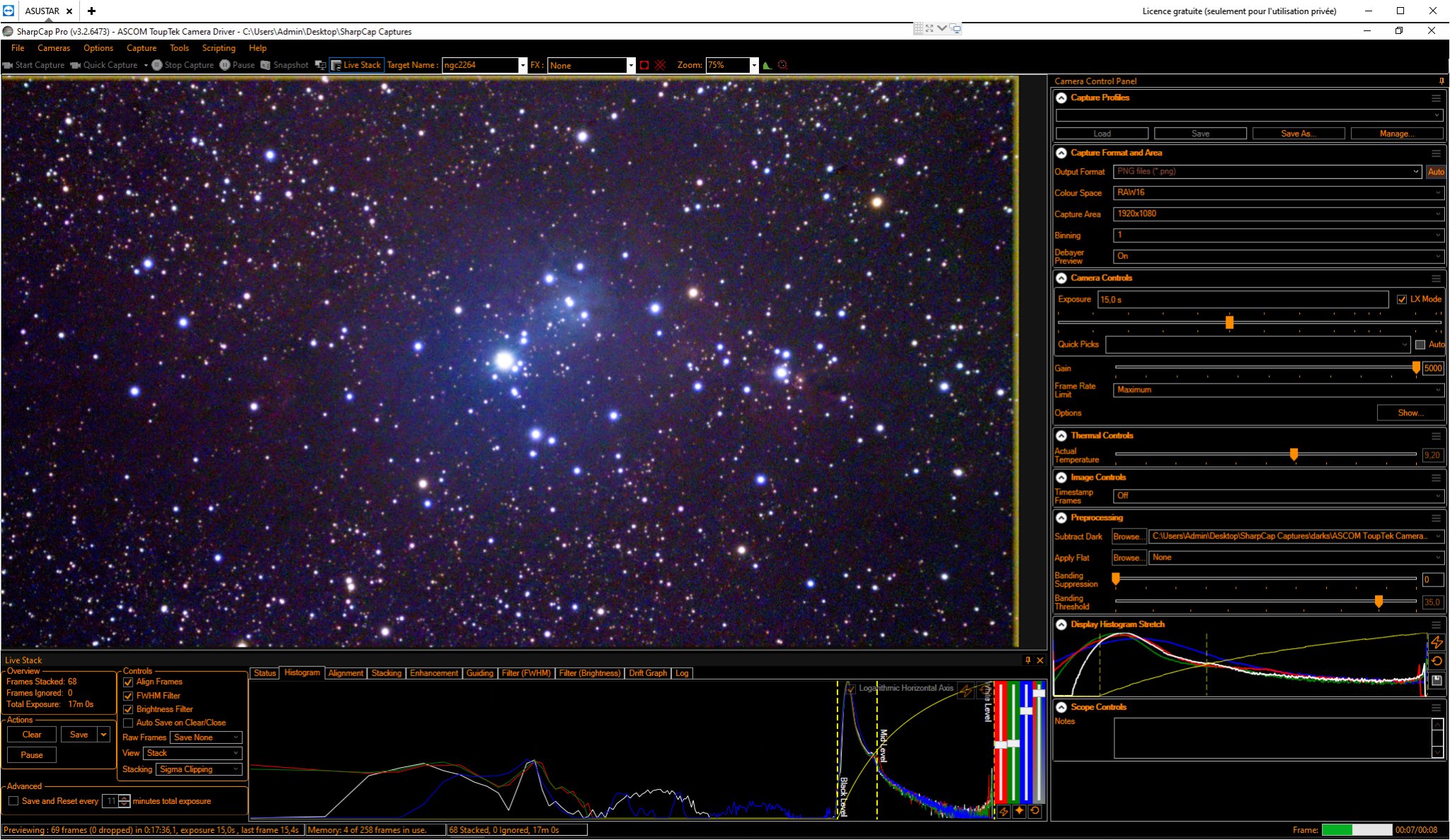The image size is (1450, 840).
Task: Switch to the Alignment tab
Action: coord(346,674)
